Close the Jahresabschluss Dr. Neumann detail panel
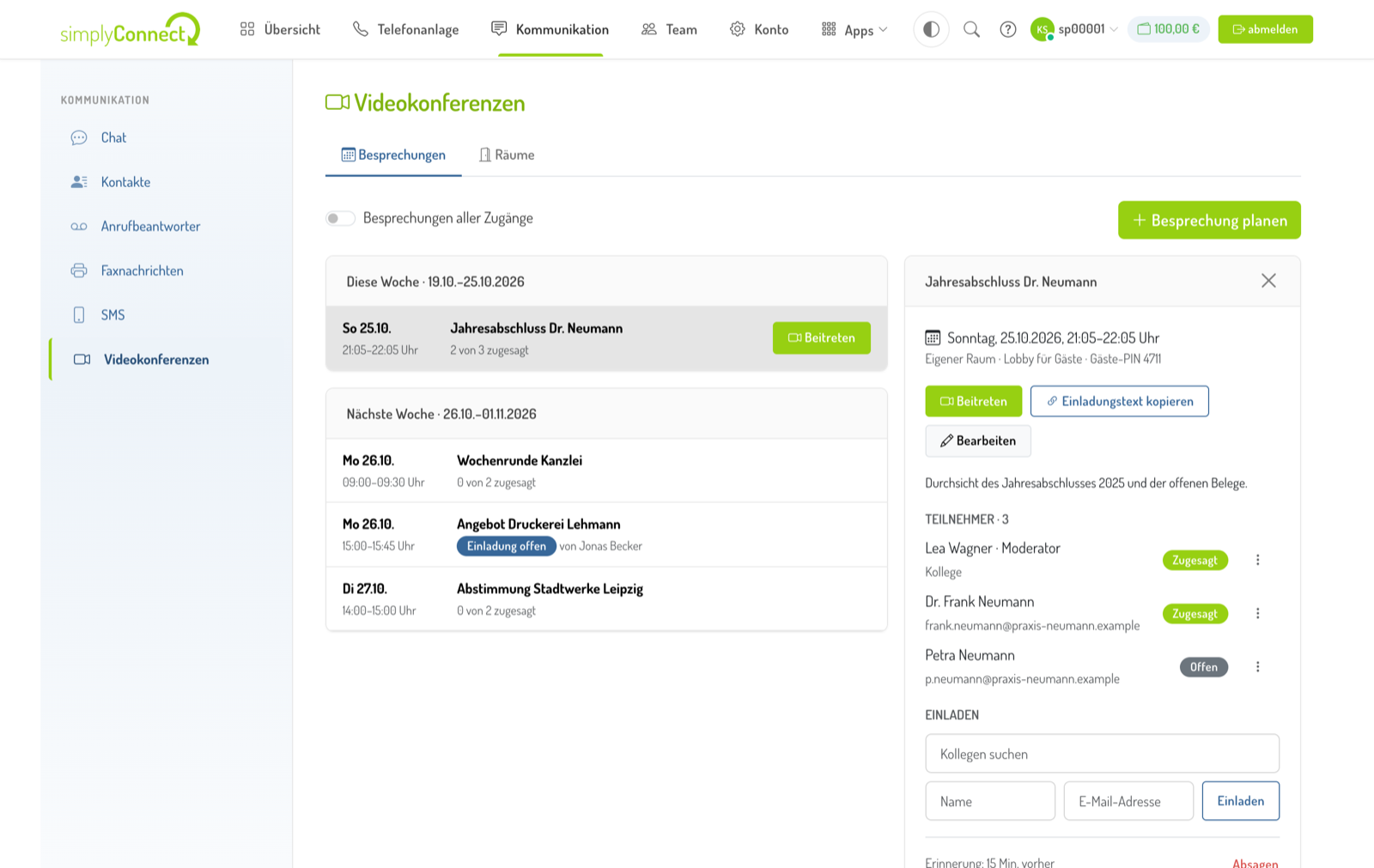Viewport: 1374px width, 868px height. [x=1268, y=281]
